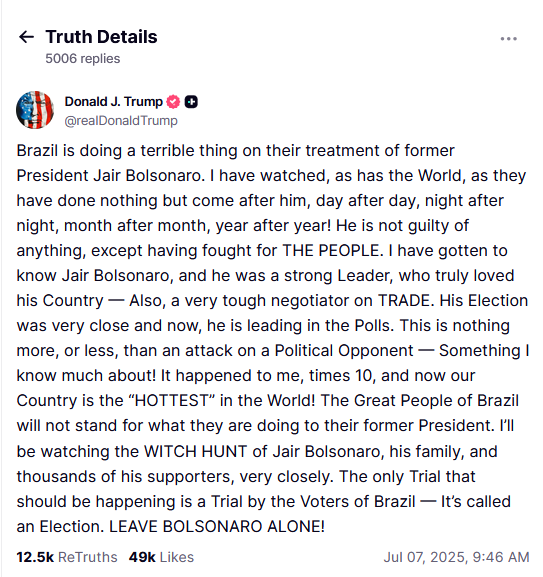This screenshot has width=543, height=577.
Task: Click the back arrow icon
Action: pyautogui.click(x=26, y=37)
